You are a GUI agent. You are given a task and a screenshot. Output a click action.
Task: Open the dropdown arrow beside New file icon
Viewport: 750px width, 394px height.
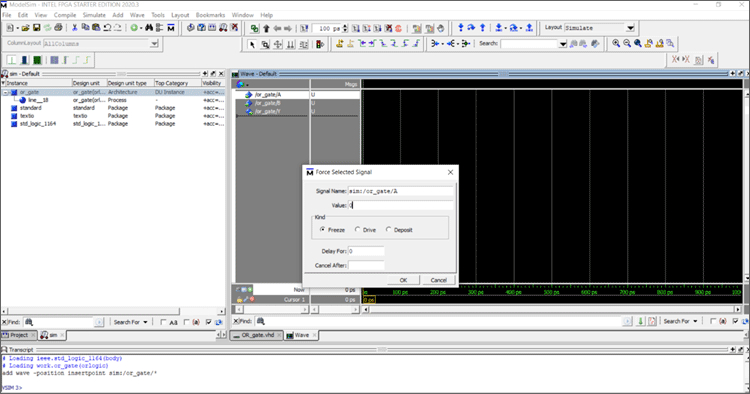coord(17,28)
